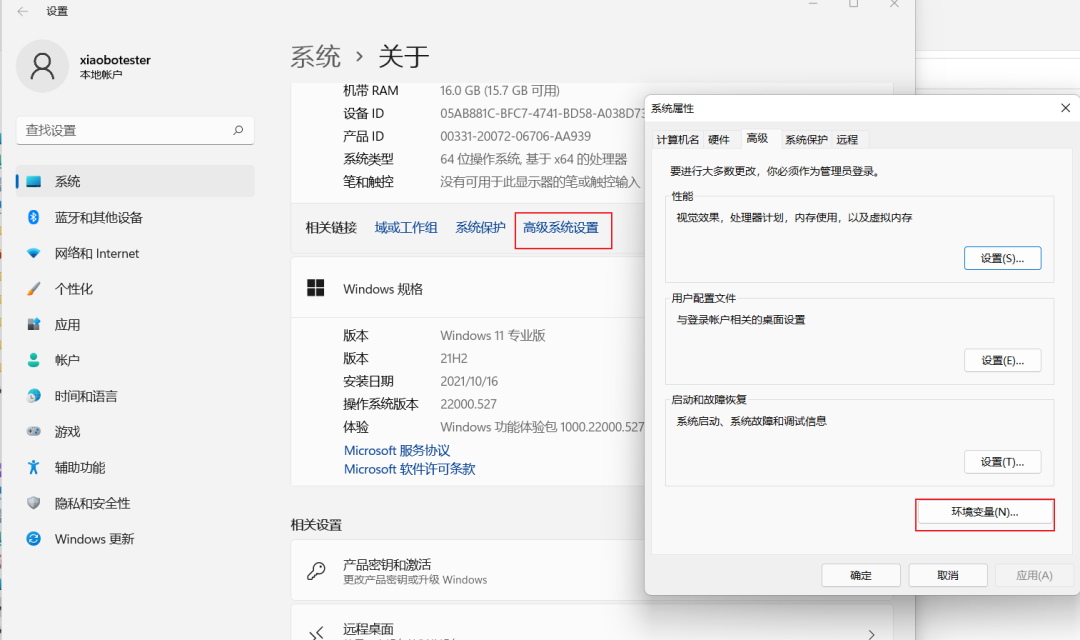
Task: Open 时间和语言 via the globe clock icon
Action: [33, 396]
